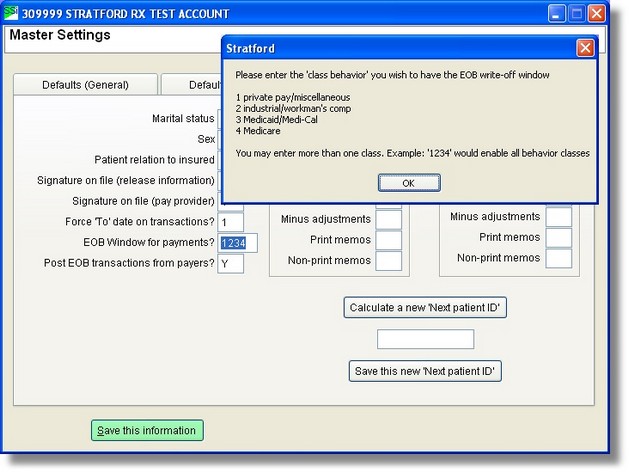
Task: Click Save this new 'Next patient ID'
Action: pyautogui.click(x=425, y=371)
